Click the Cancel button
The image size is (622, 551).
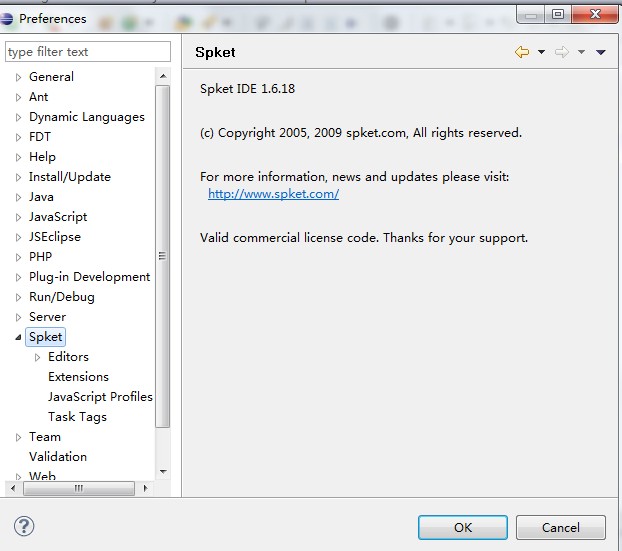pos(561,528)
